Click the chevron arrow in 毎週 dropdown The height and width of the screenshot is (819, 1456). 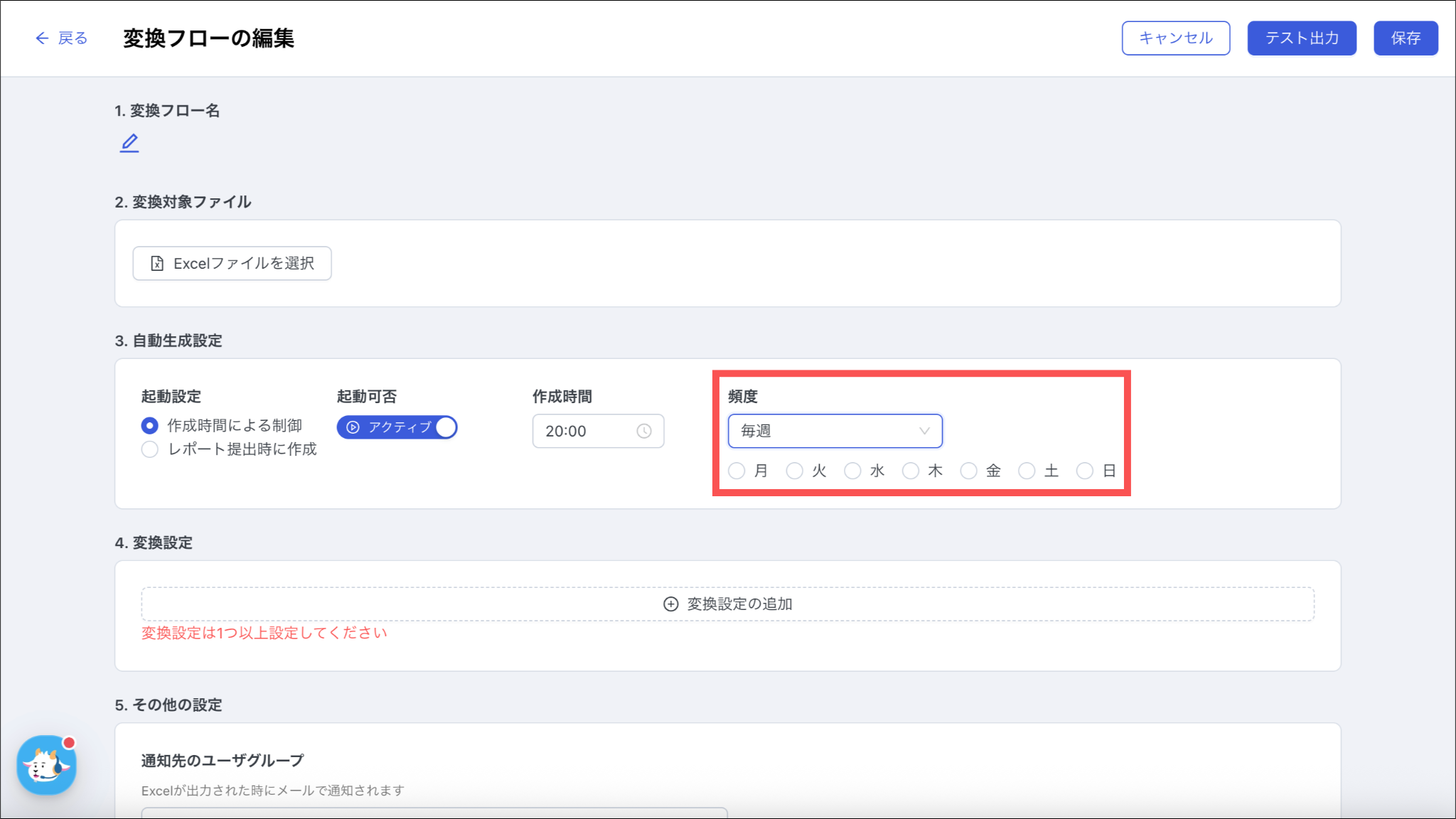(924, 431)
